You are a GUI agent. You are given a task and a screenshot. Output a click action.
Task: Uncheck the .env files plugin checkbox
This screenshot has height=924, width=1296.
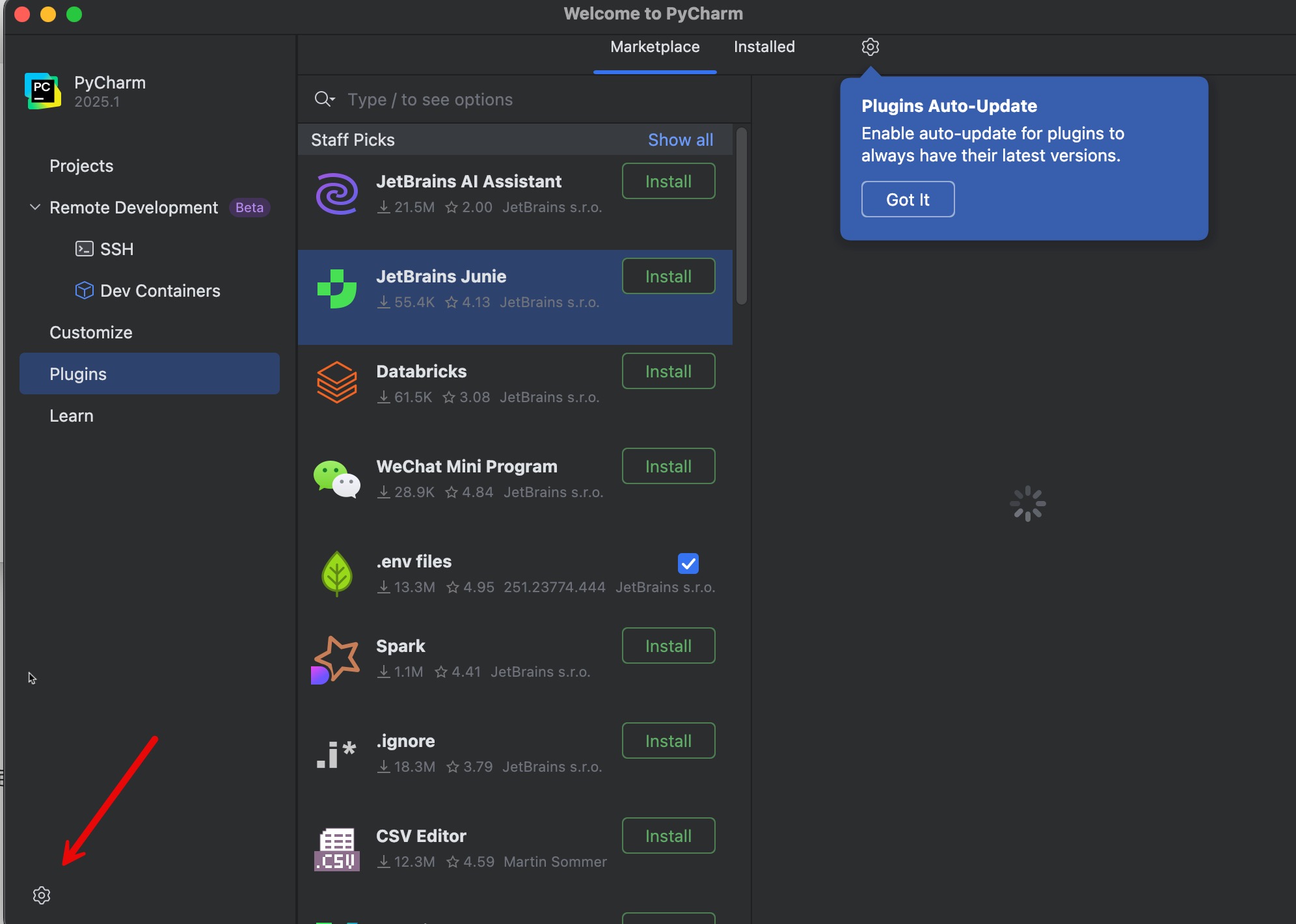coord(688,563)
